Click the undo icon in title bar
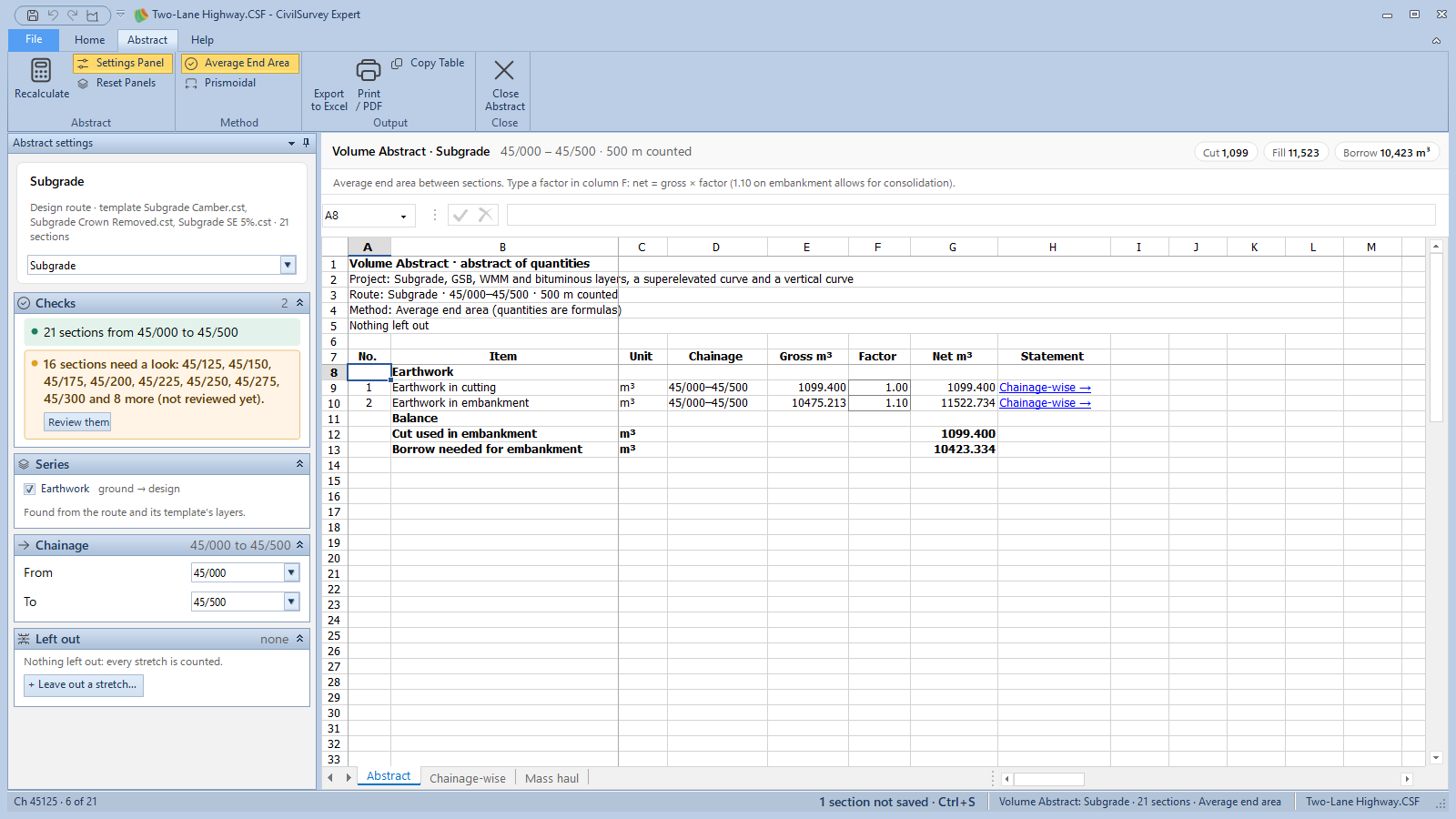 pyautogui.click(x=52, y=15)
